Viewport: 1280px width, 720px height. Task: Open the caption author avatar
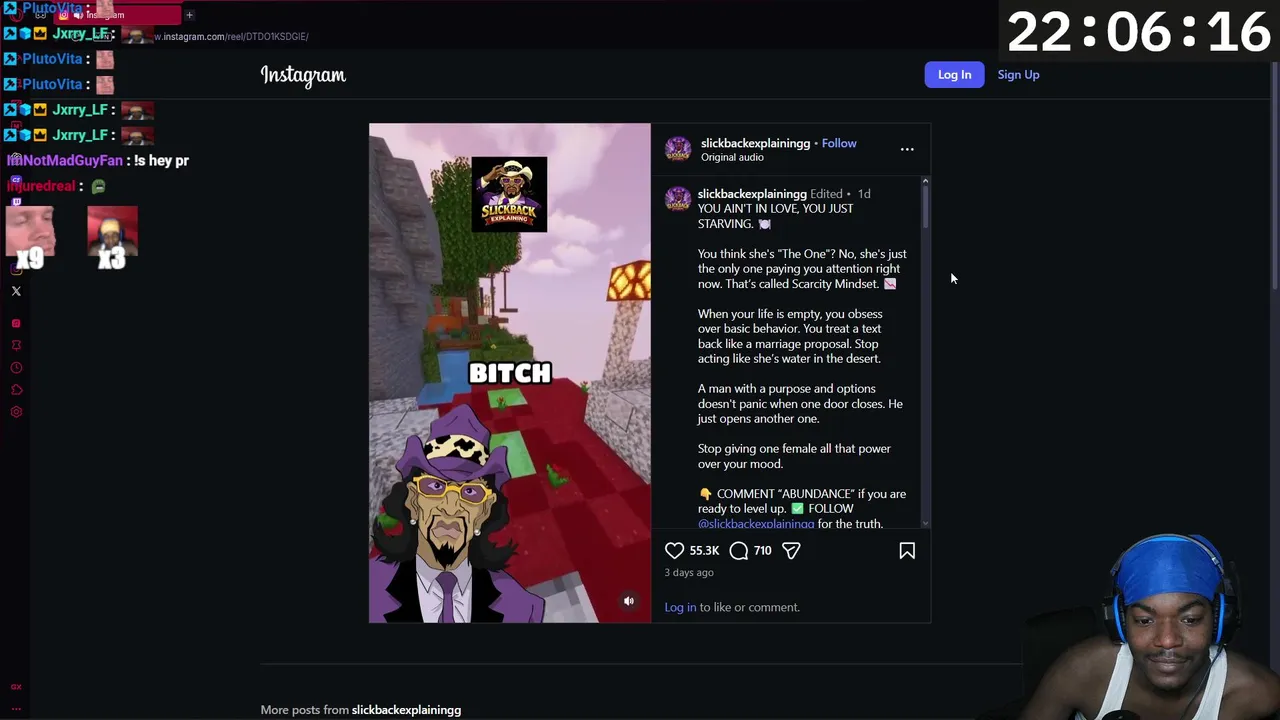[x=678, y=199]
